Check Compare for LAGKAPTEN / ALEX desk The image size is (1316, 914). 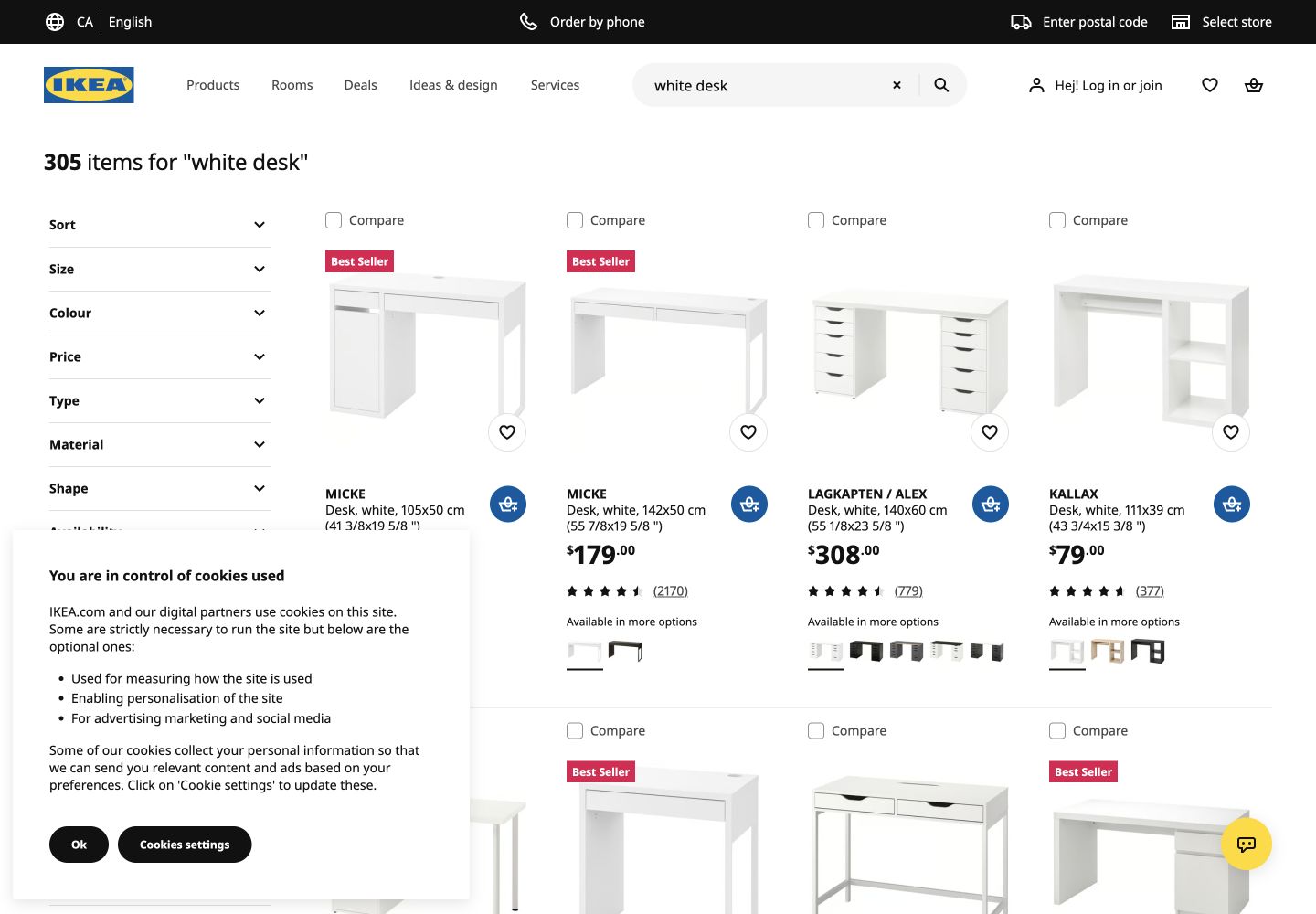point(816,220)
